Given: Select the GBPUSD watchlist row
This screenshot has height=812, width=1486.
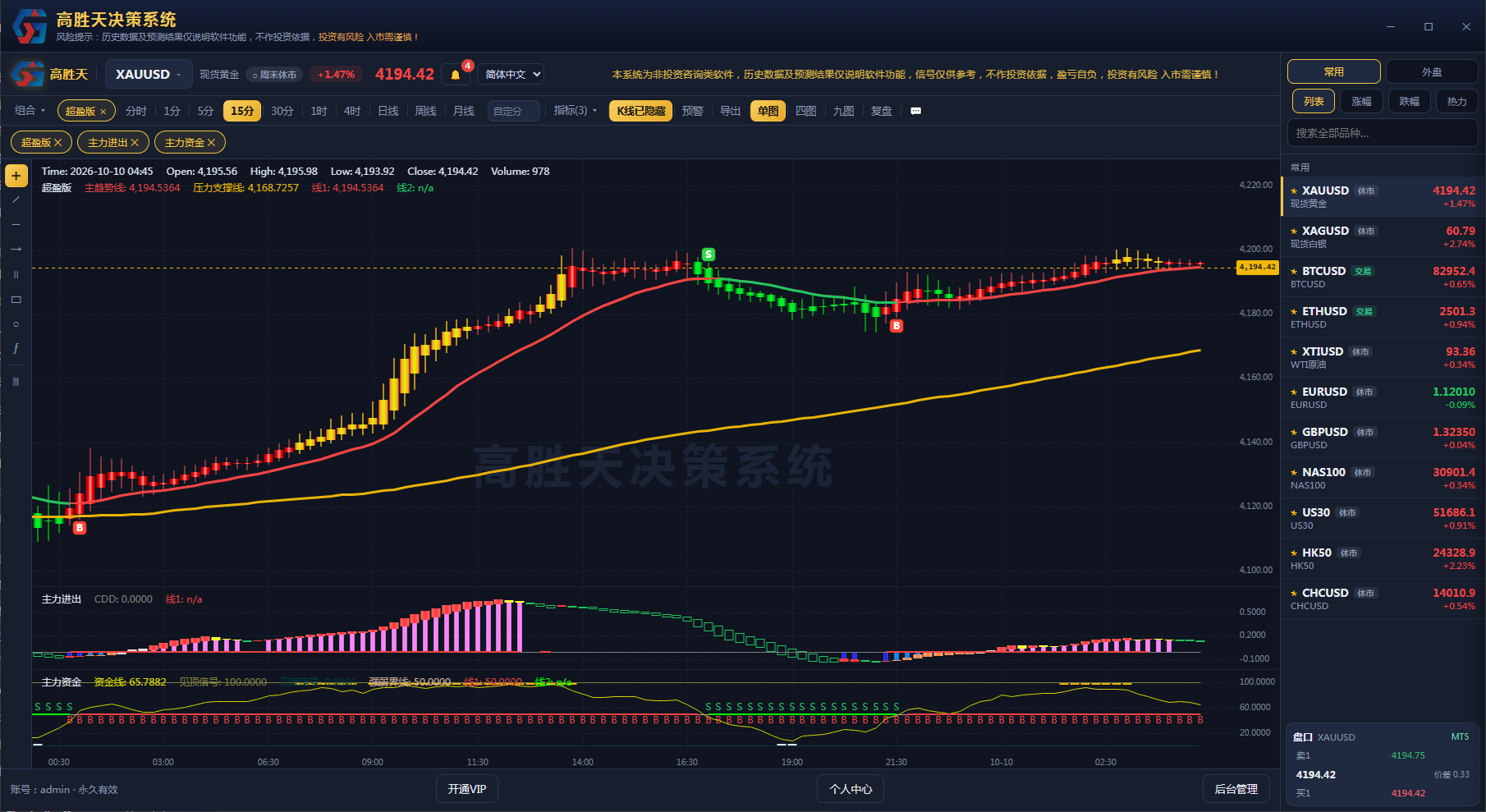Looking at the screenshot, I should pos(1383,438).
